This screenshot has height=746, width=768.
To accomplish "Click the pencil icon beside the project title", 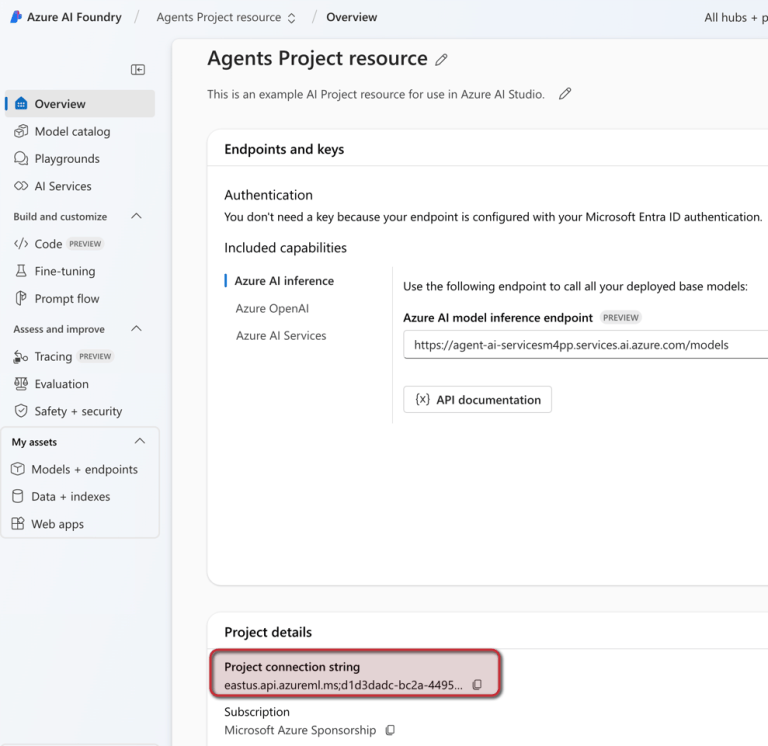I will [x=441, y=60].
